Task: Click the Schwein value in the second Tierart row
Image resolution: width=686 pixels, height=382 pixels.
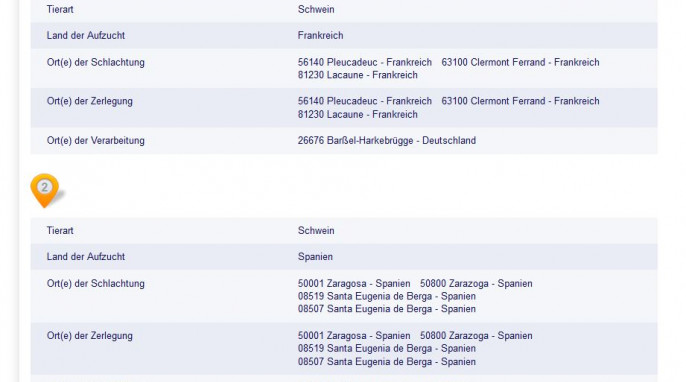Action: tap(316, 231)
